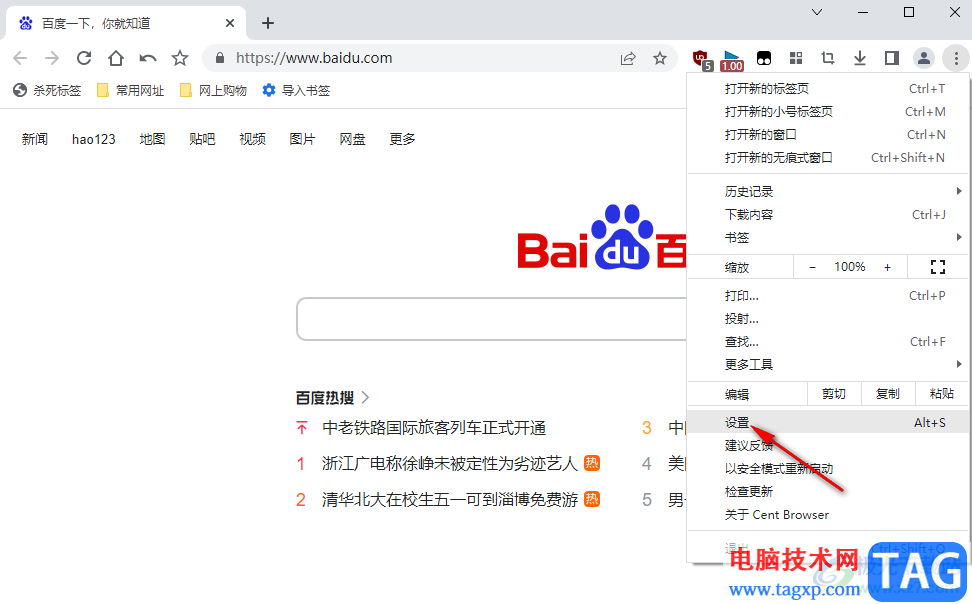972x604 pixels.
Task: Open the 杀死标签 bookmark
Action: 47,91
